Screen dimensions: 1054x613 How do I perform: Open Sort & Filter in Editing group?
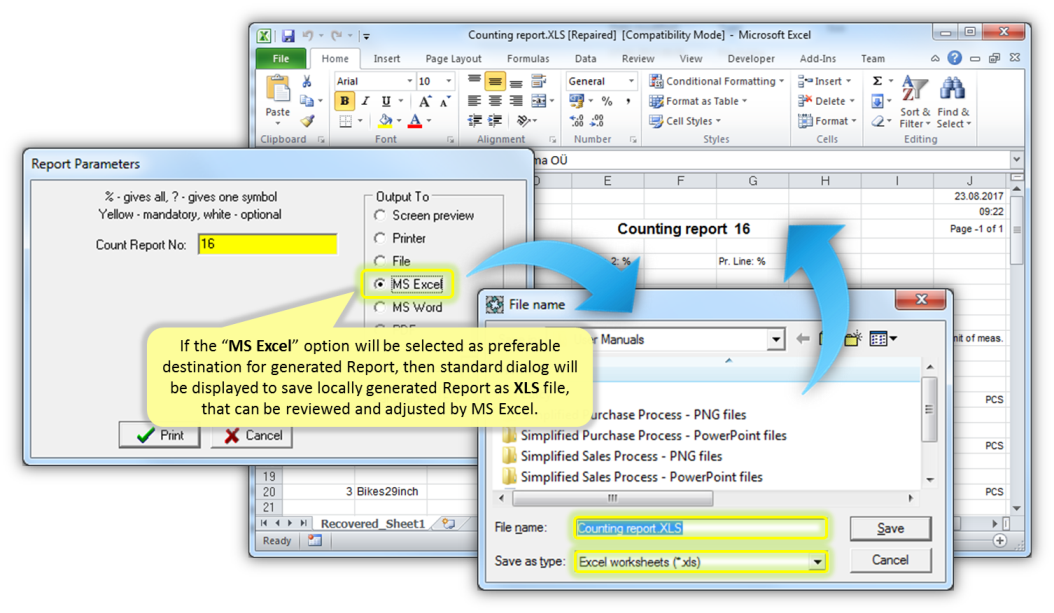coord(915,101)
